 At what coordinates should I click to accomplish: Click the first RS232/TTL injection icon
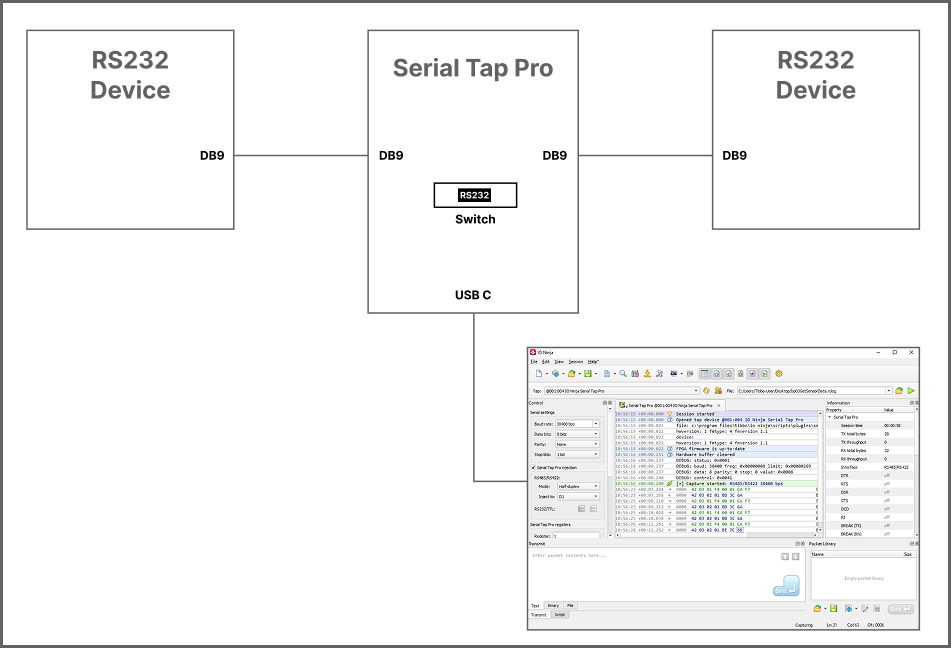point(581,508)
